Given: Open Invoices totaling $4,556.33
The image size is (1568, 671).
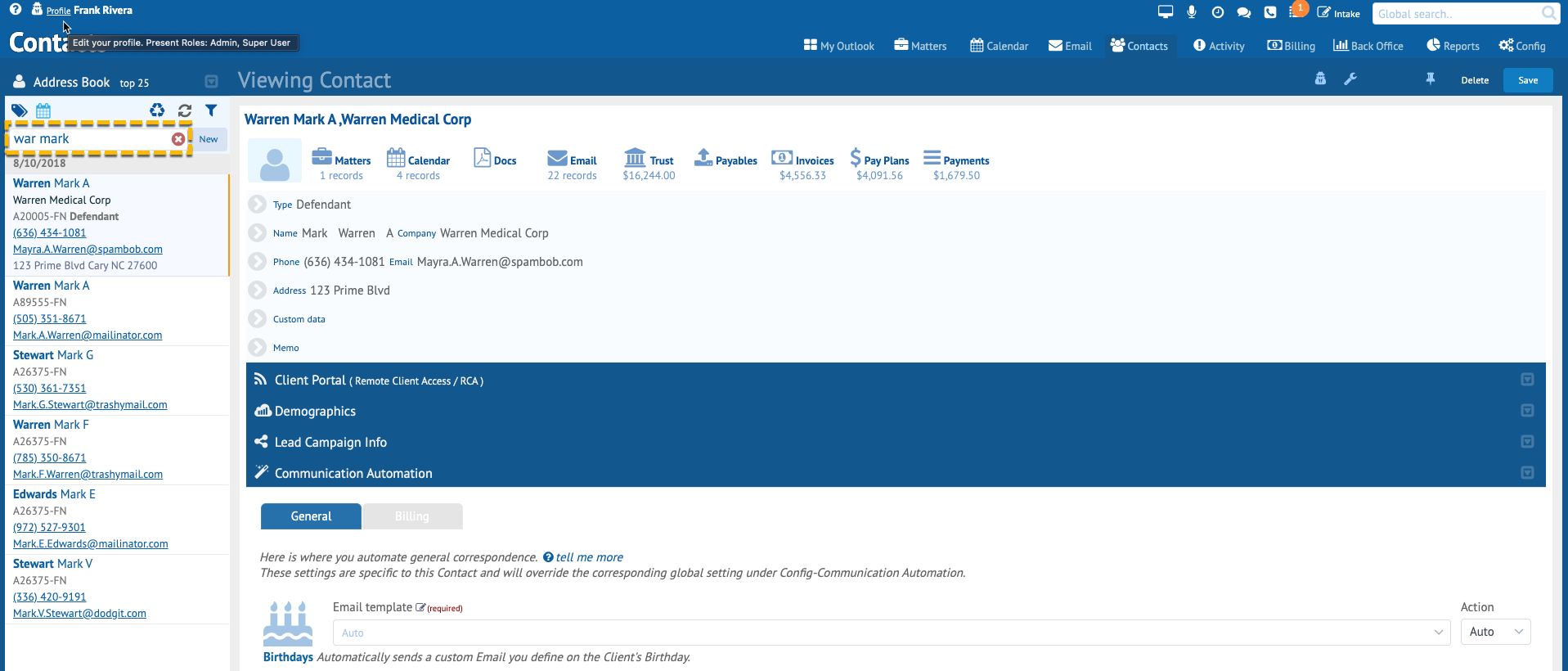Looking at the screenshot, I should click(x=802, y=164).
